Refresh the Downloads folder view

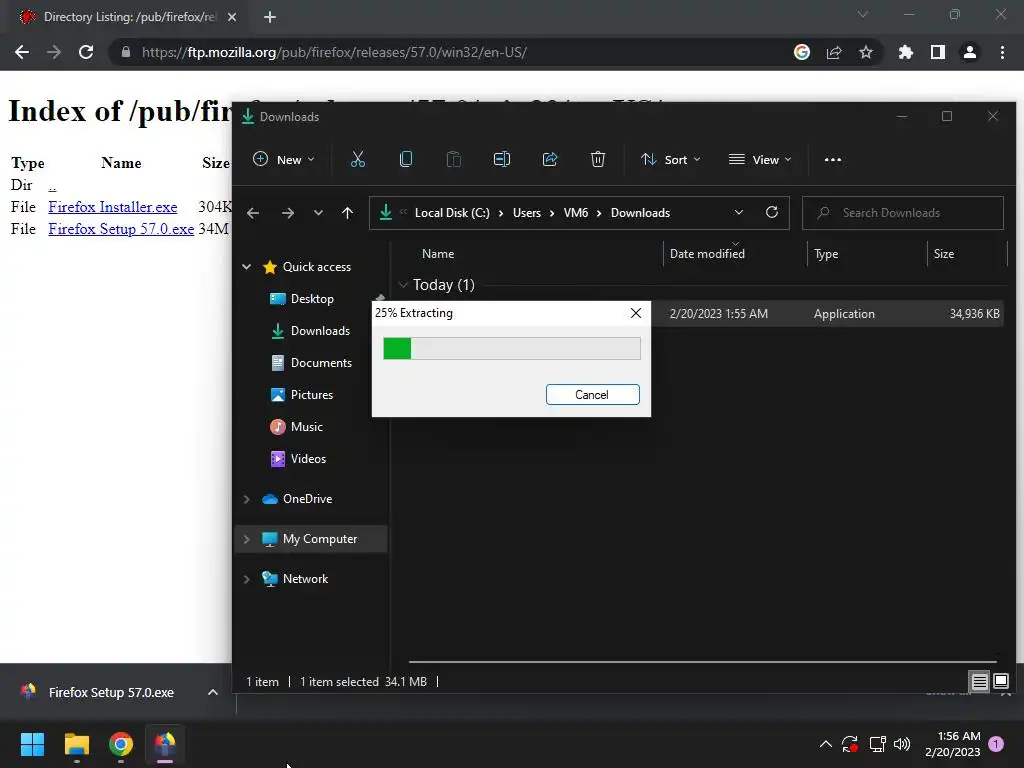click(x=771, y=212)
